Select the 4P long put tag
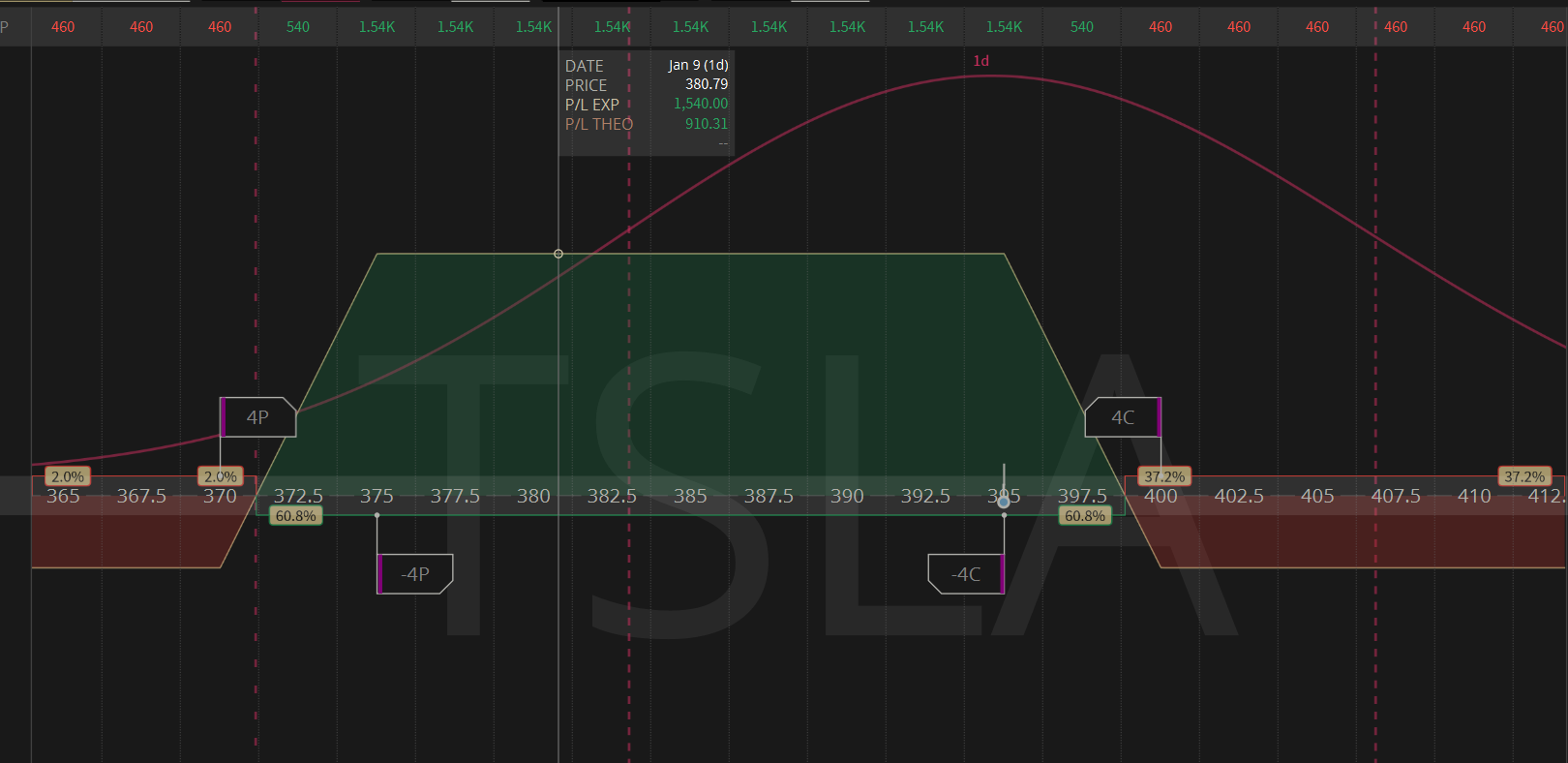The image size is (1568, 763). pyautogui.click(x=257, y=417)
